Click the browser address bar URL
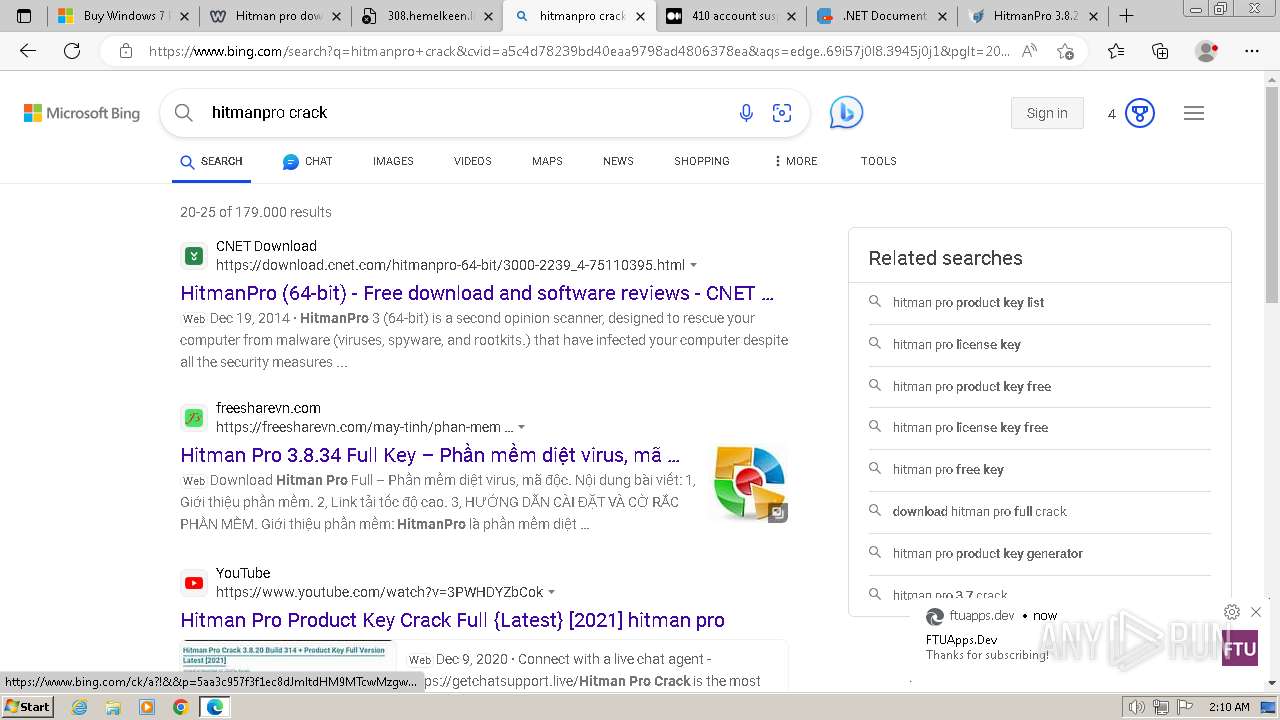The height and width of the screenshot is (720, 1280). coord(579,51)
